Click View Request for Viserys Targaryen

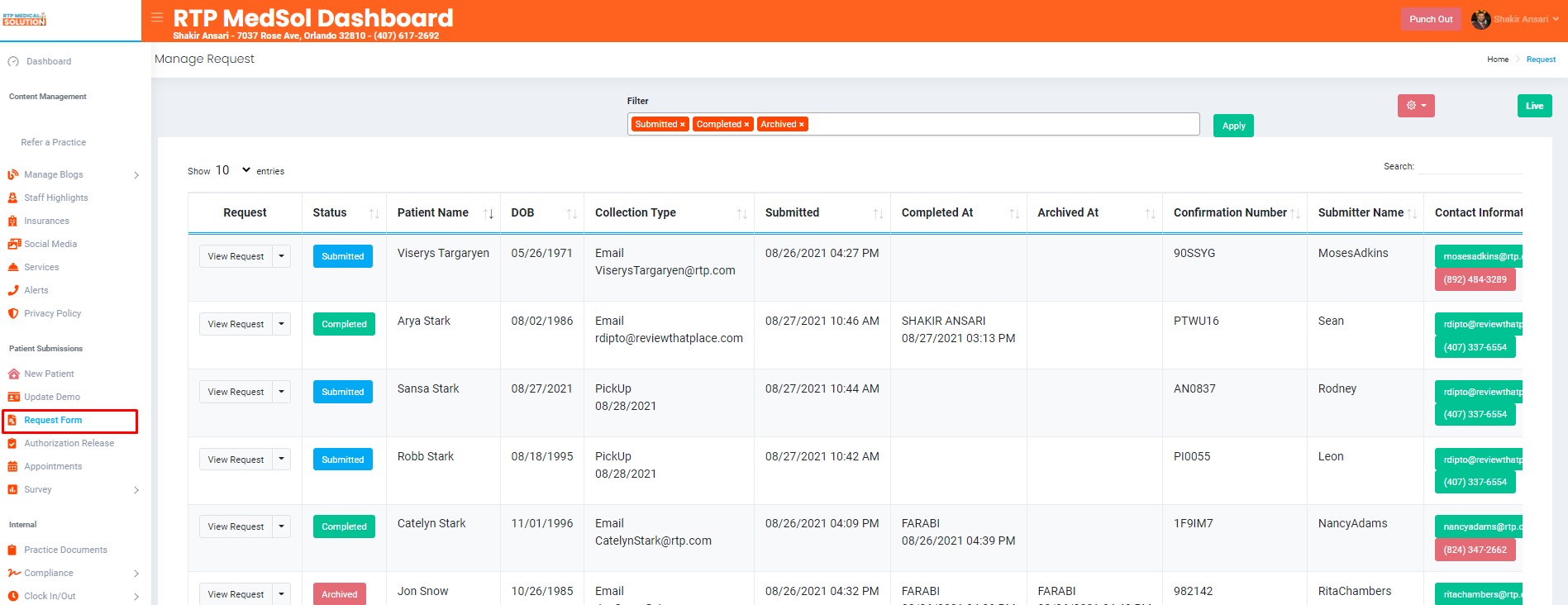point(236,256)
